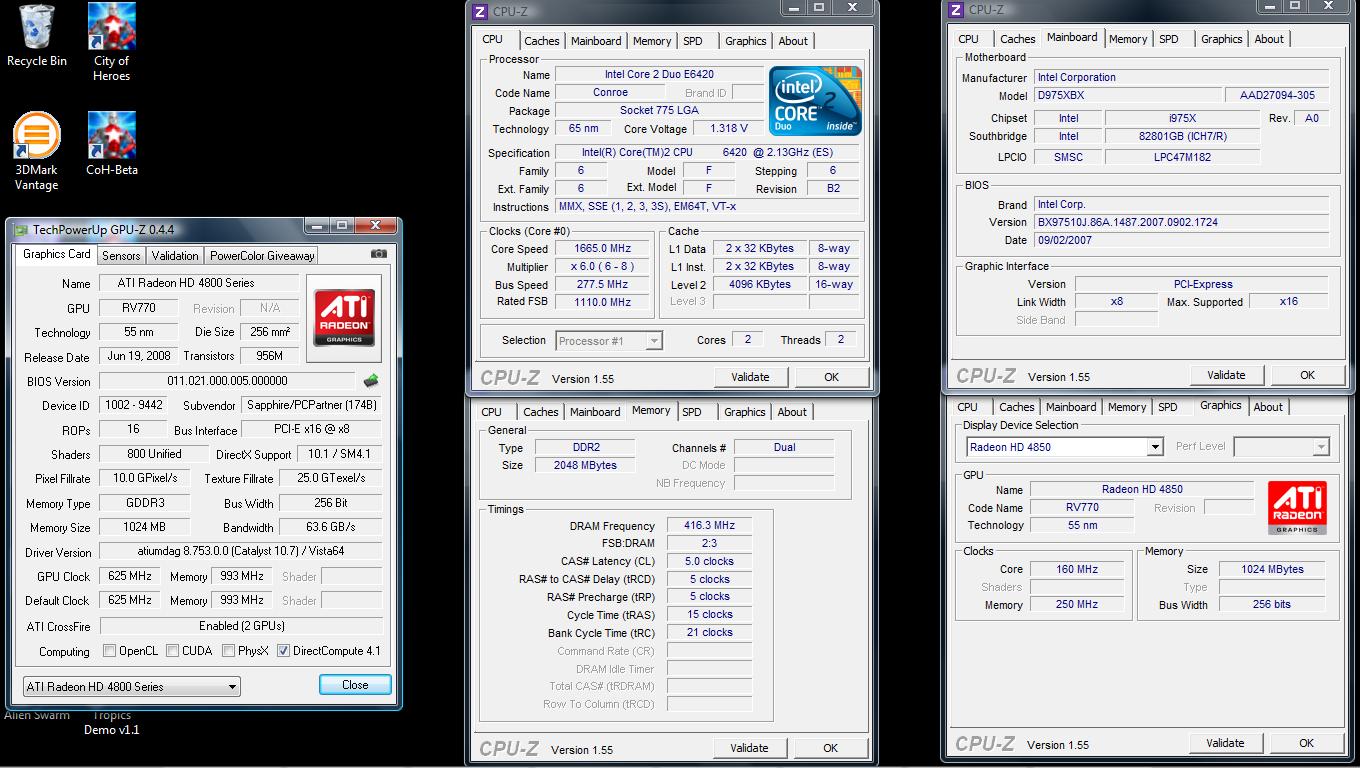Click Validate in Mainboard window

[x=1226, y=375]
